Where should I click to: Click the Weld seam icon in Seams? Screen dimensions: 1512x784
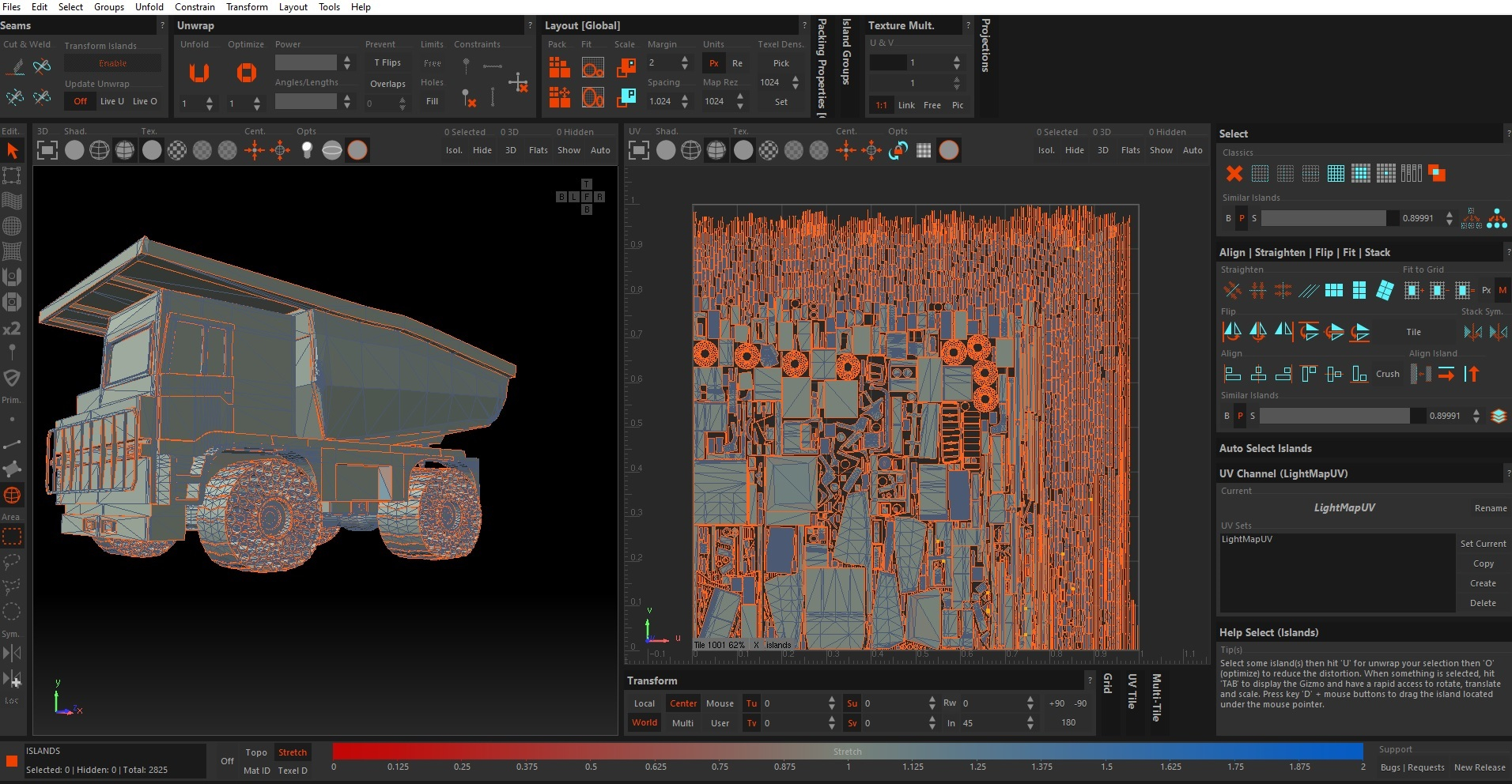(x=42, y=66)
